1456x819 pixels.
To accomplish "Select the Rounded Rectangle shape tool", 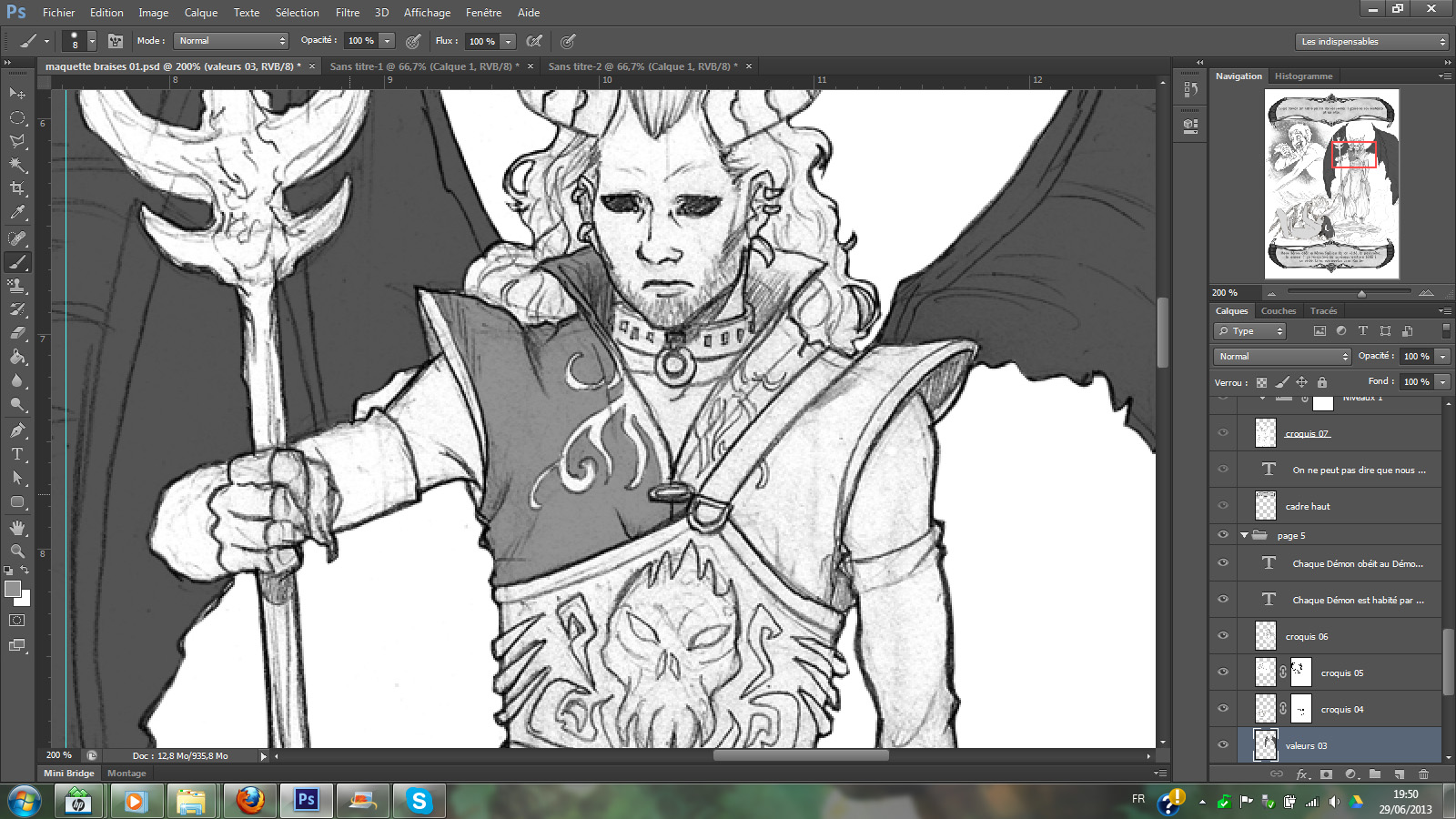I will 17,501.
